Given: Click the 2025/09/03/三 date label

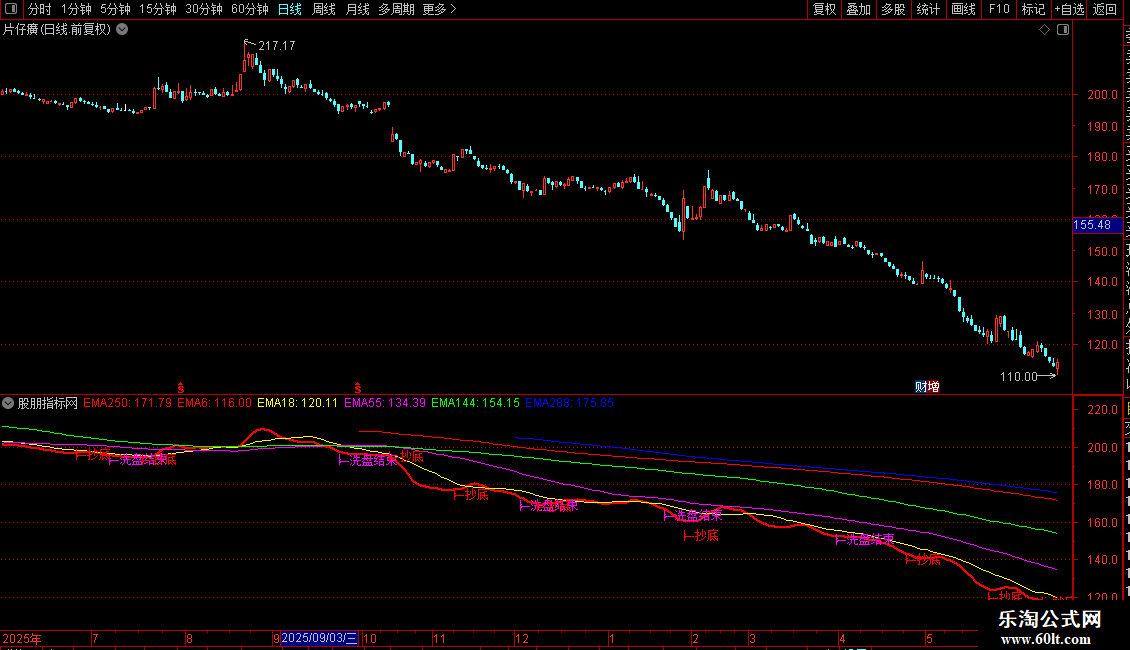Looking at the screenshot, I should point(319,638).
